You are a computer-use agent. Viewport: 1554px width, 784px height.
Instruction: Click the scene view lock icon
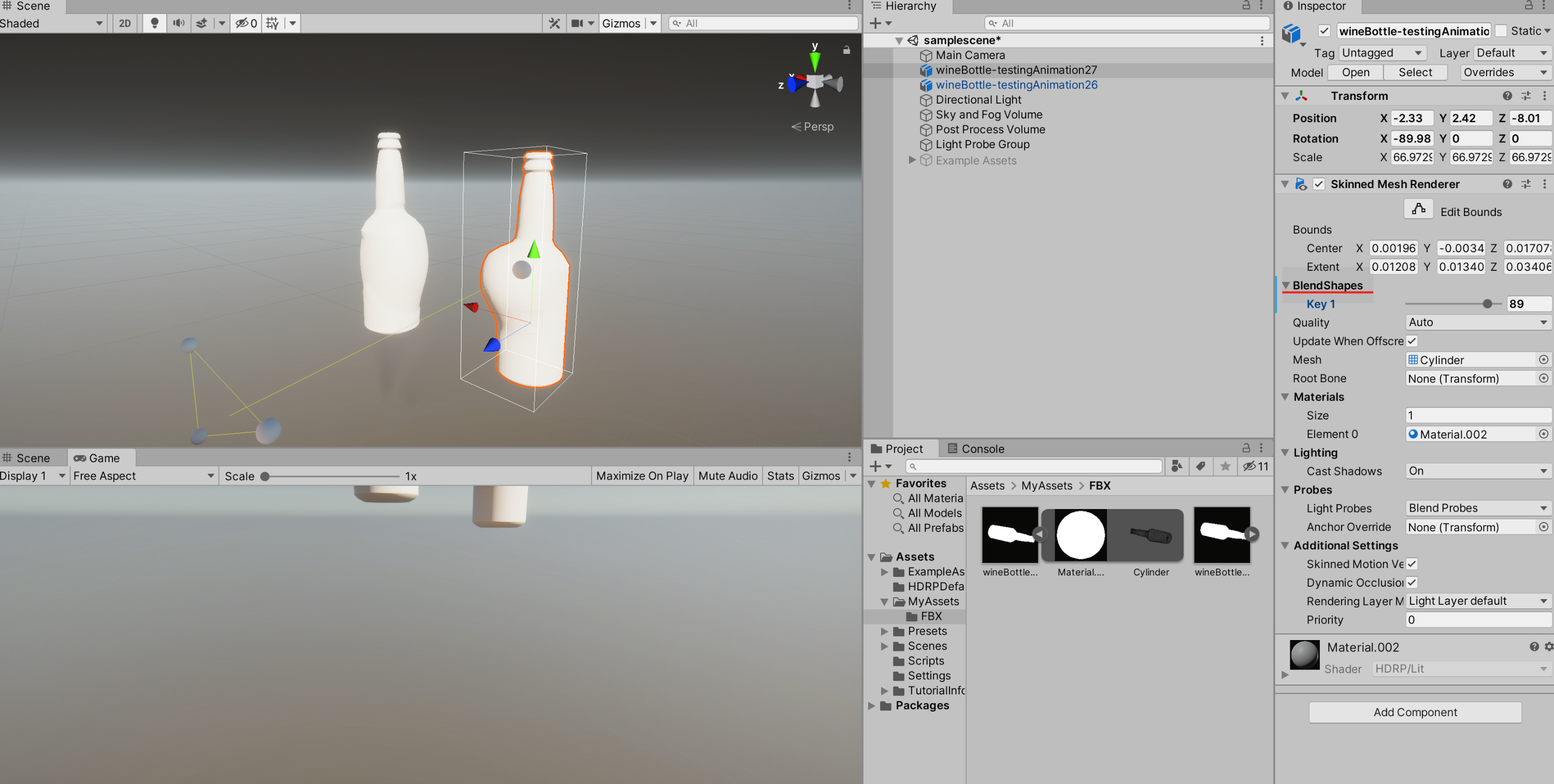846,50
